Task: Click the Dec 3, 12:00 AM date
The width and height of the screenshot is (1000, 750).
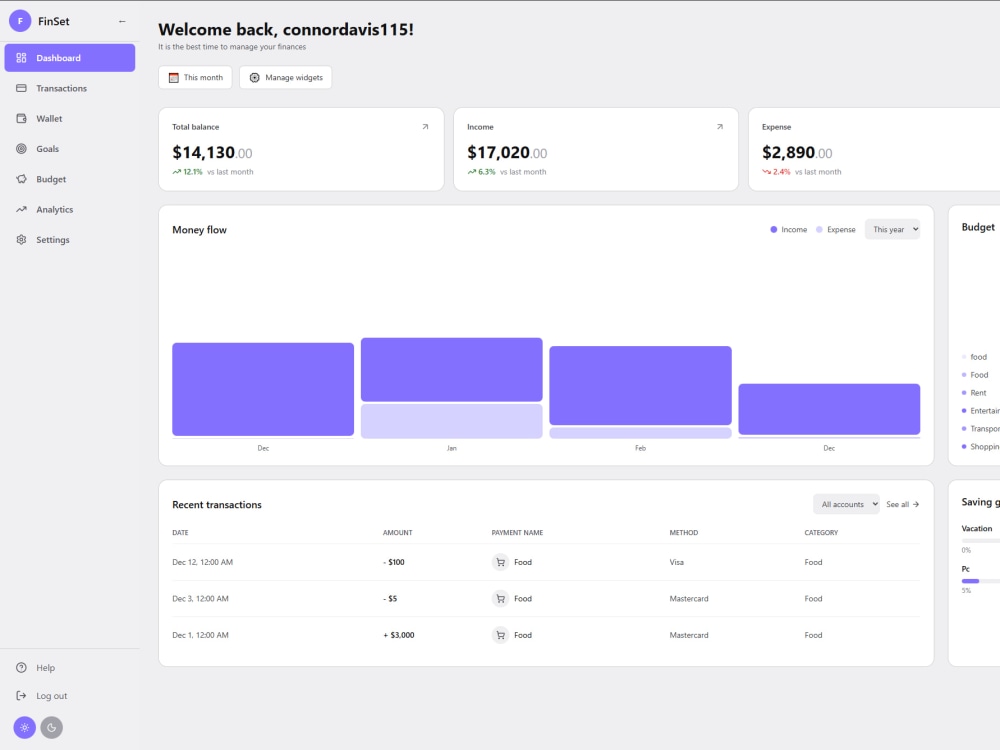Action: [x=200, y=599]
